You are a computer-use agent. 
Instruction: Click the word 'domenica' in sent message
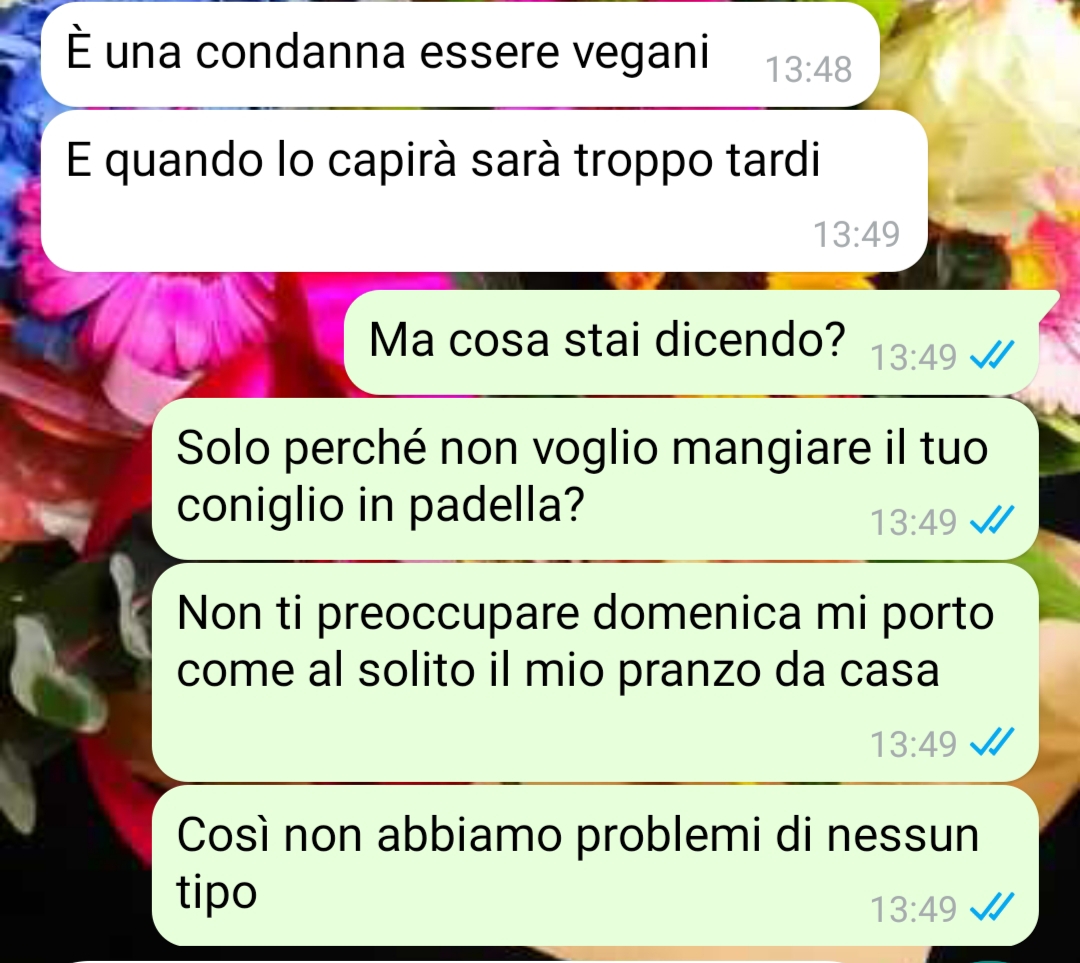pos(696,612)
